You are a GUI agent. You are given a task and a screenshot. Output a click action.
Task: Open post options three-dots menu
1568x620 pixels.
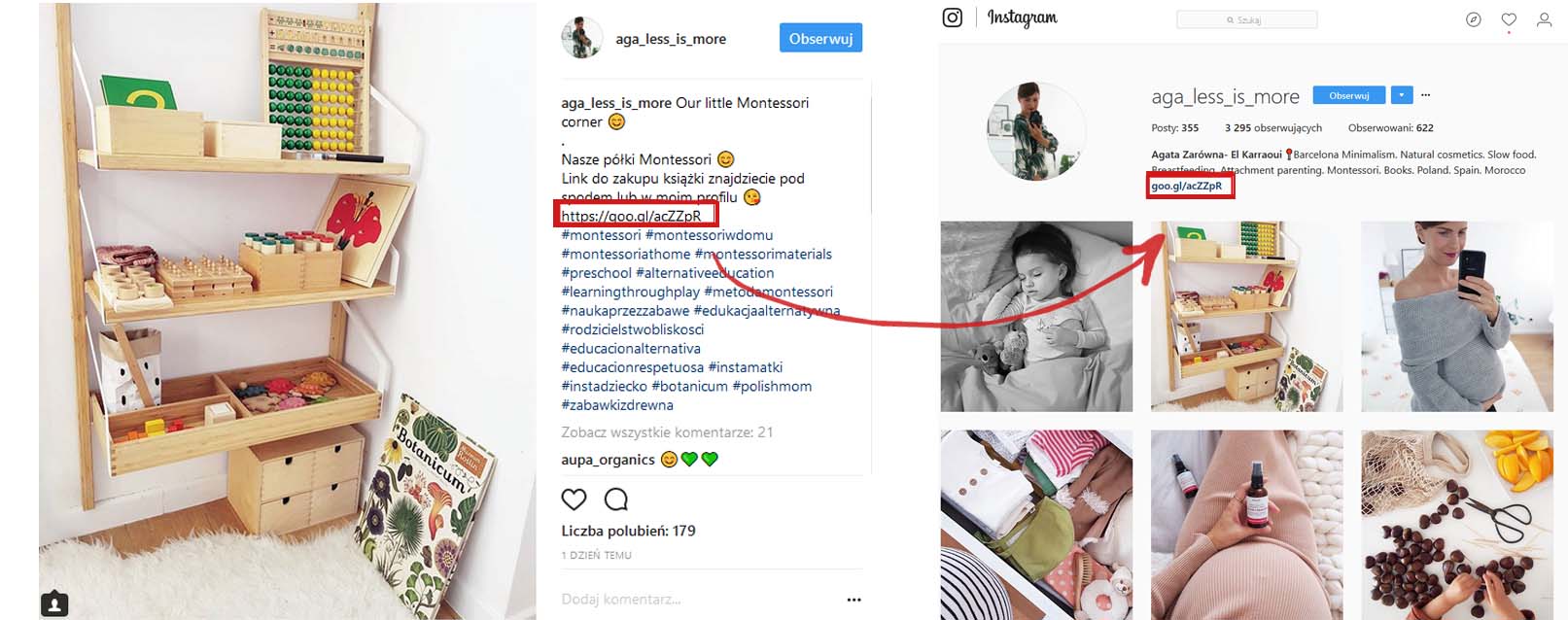click(x=854, y=600)
